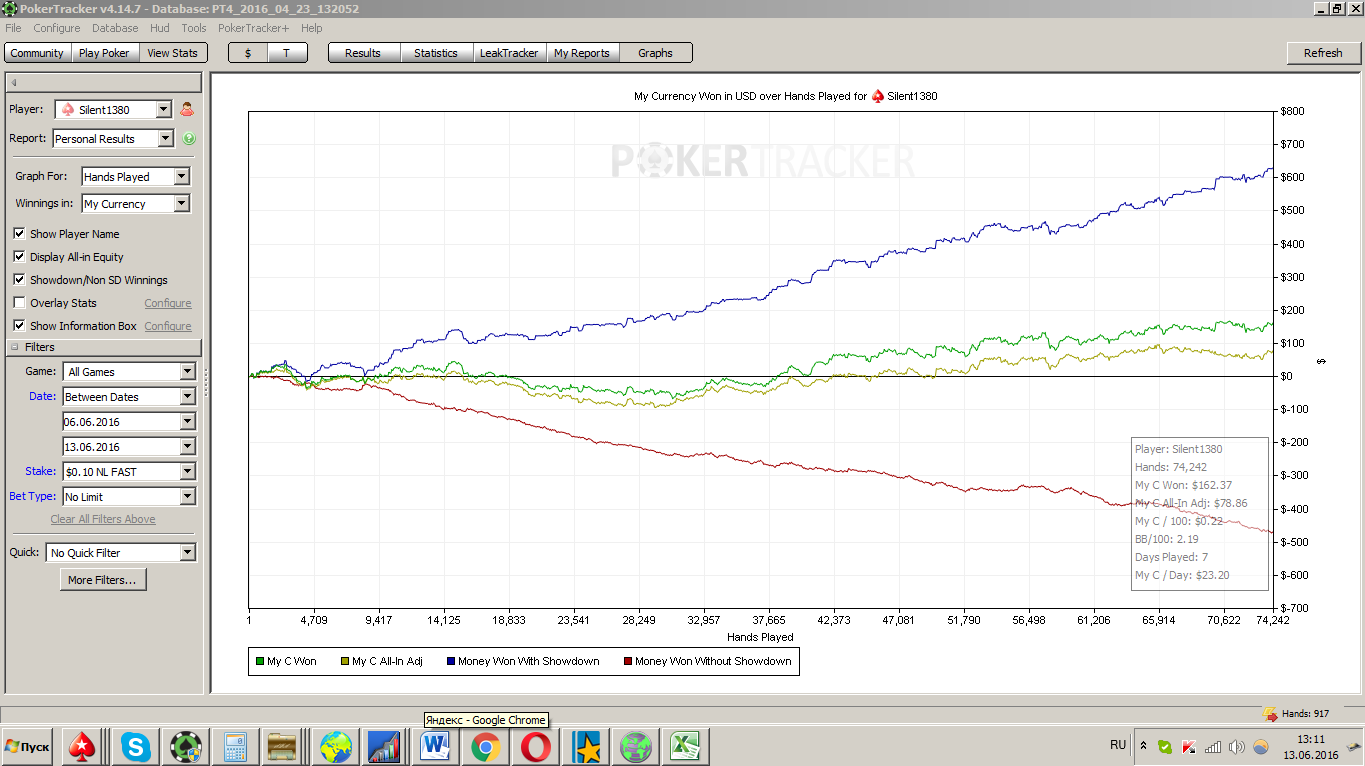Show hidden system tray icons
The image size is (1365, 766).
[x=1142, y=745]
